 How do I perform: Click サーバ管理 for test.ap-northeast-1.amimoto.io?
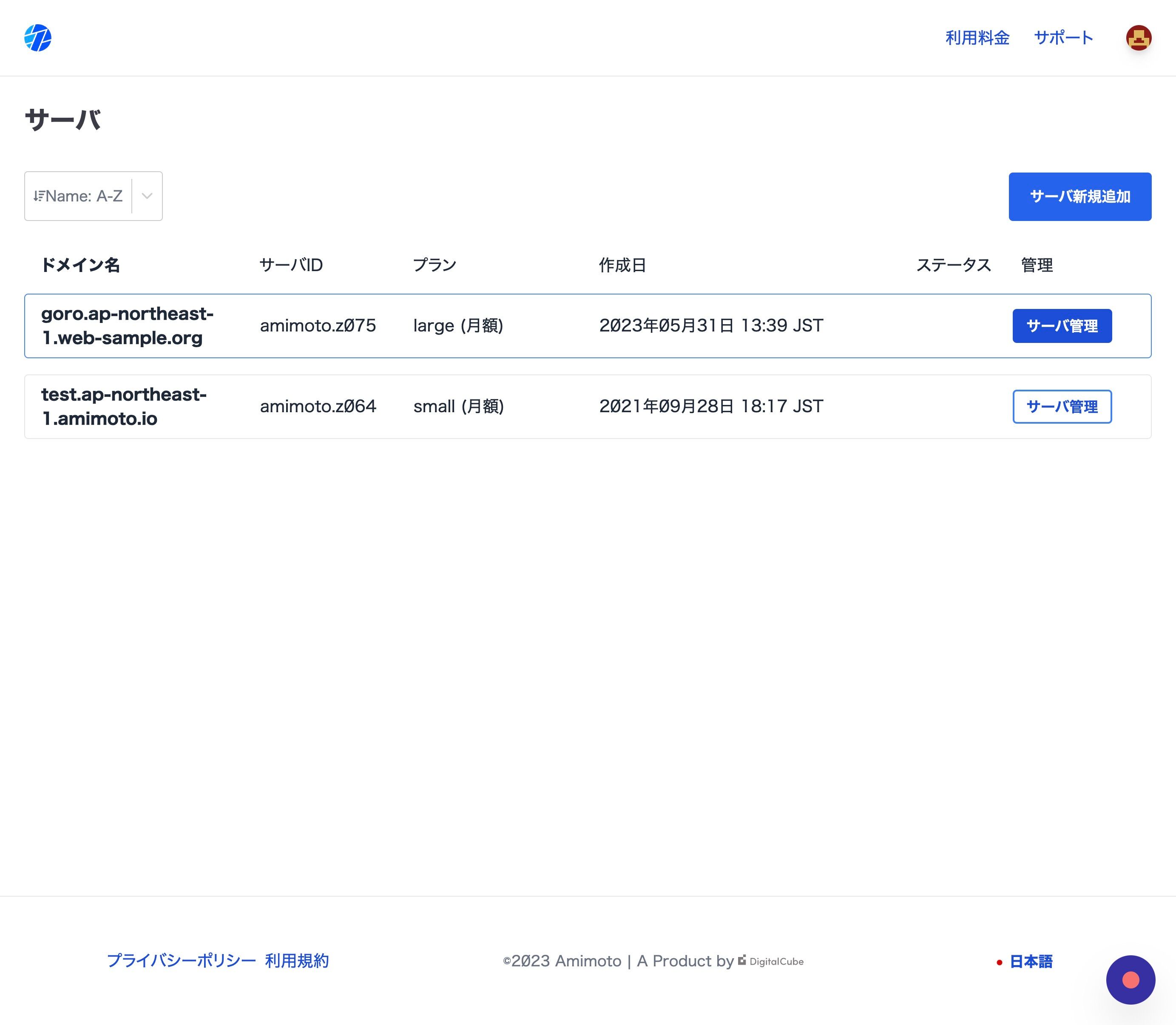(1062, 407)
